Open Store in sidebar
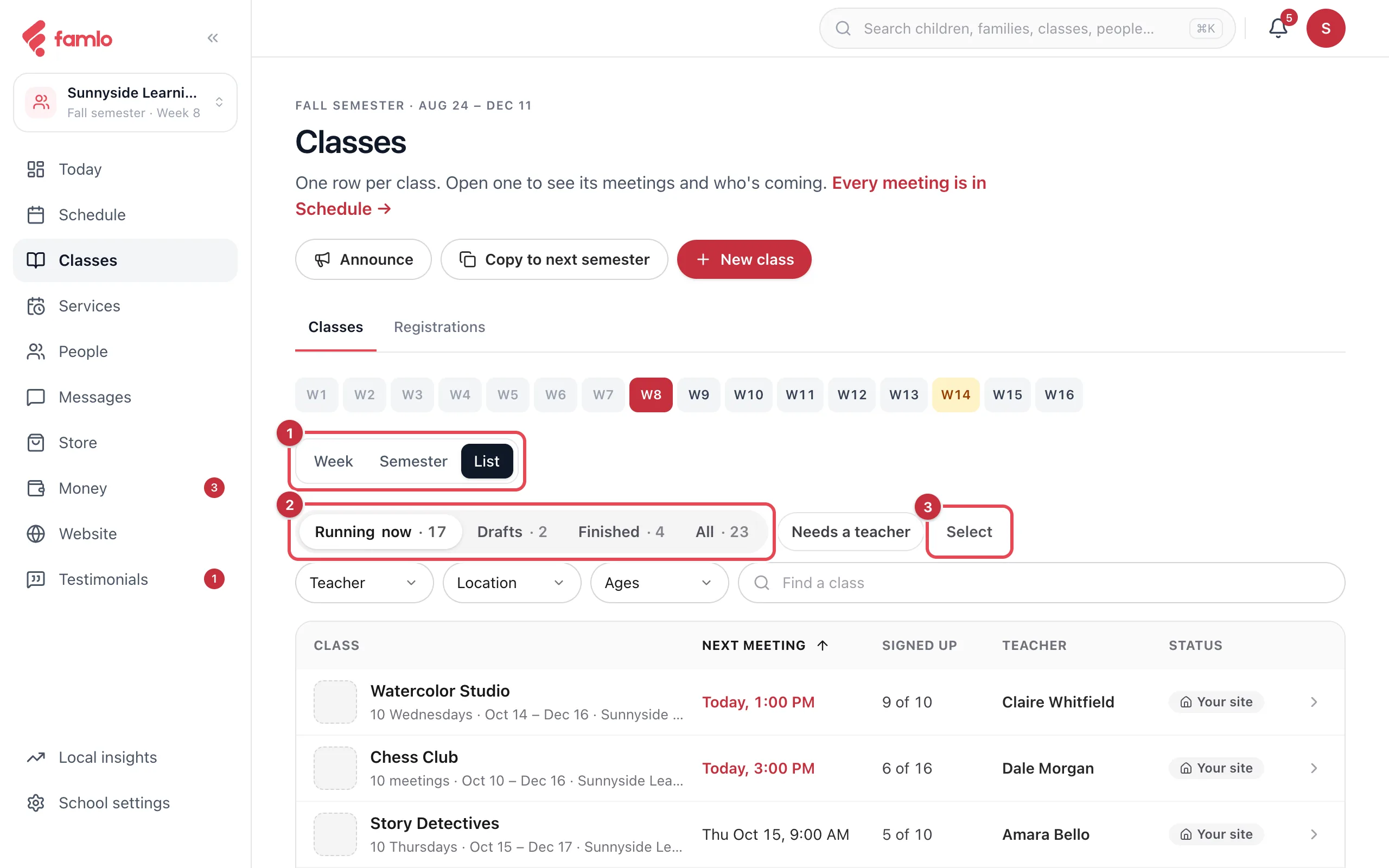1389x868 pixels. [x=125, y=443]
